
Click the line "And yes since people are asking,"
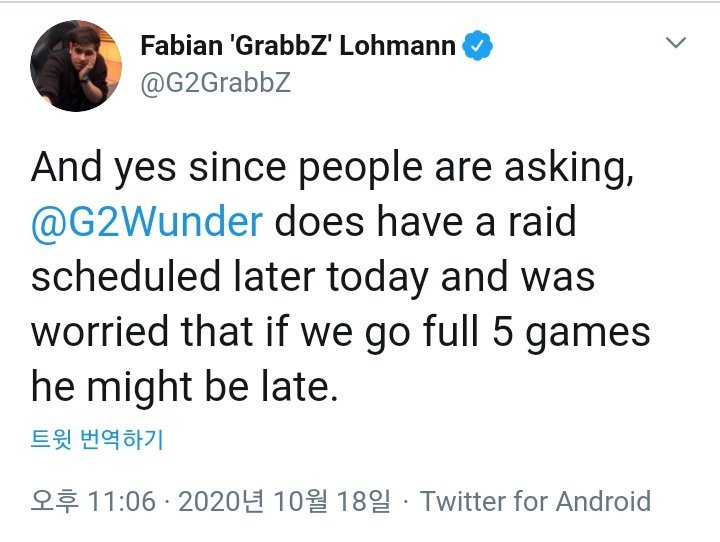(333, 167)
